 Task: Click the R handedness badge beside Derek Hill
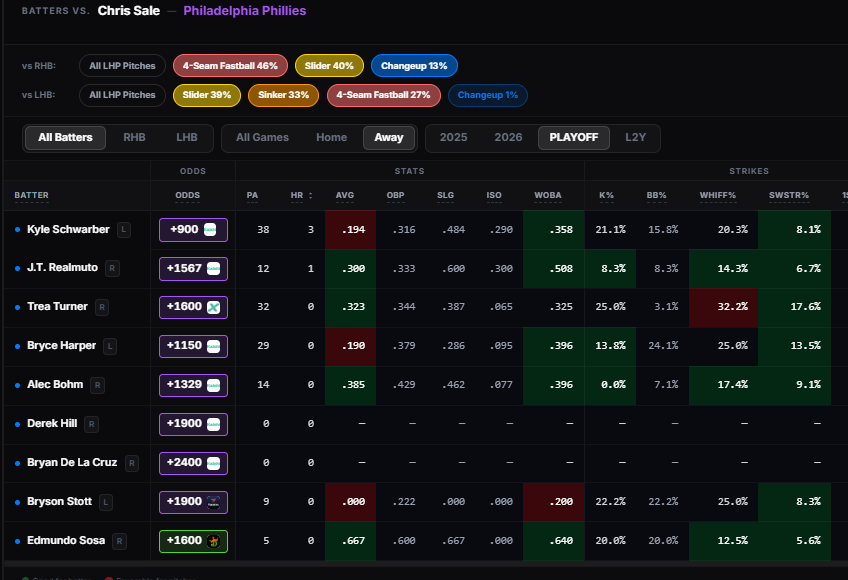pos(91,424)
